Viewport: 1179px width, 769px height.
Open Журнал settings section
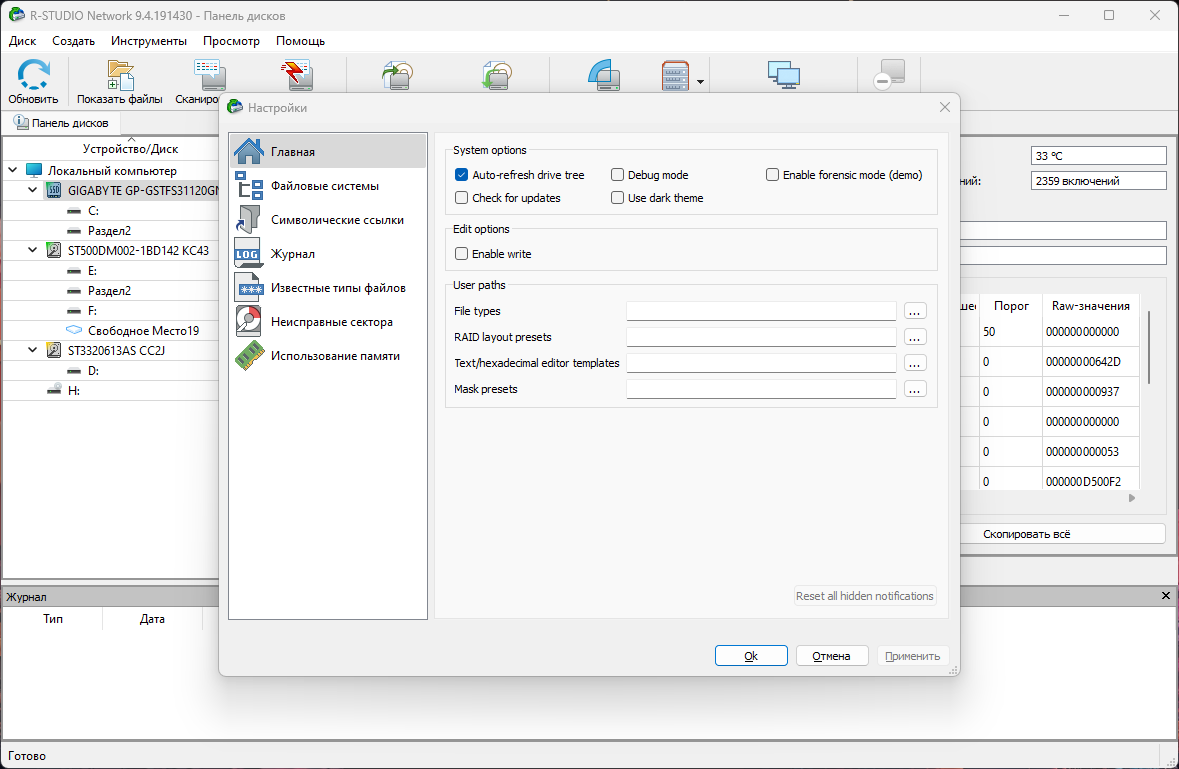[328, 253]
